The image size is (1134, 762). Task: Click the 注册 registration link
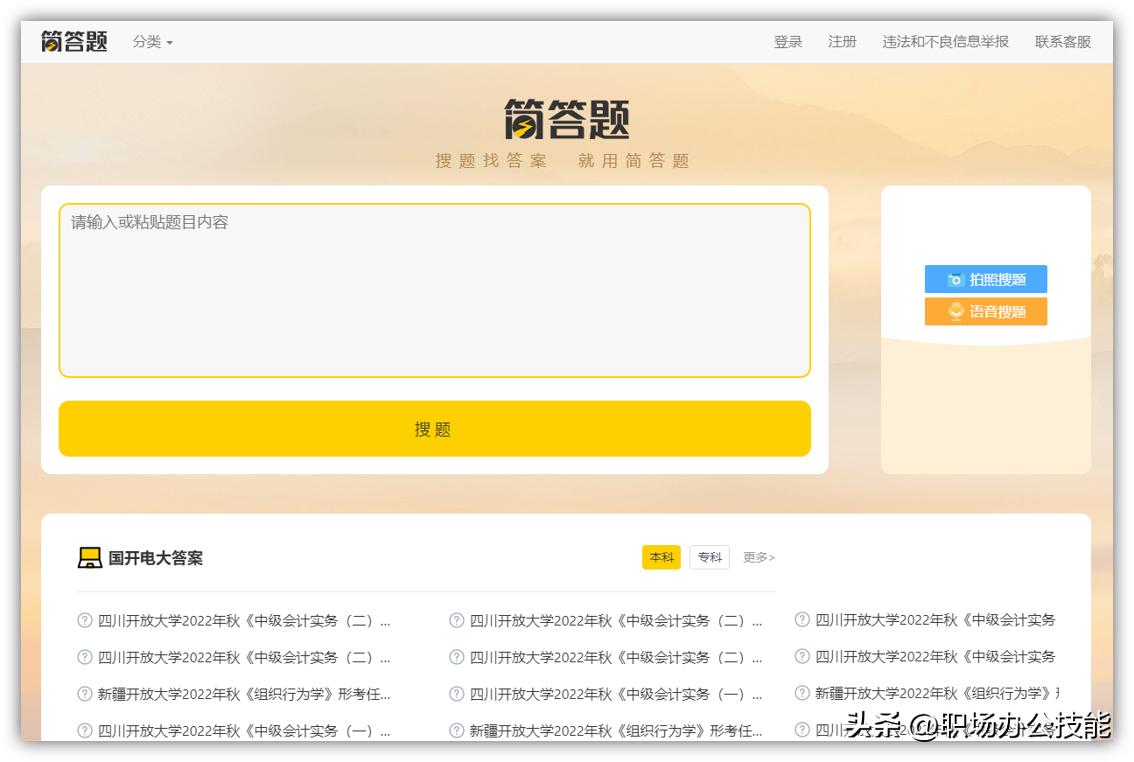click(843, 42)
